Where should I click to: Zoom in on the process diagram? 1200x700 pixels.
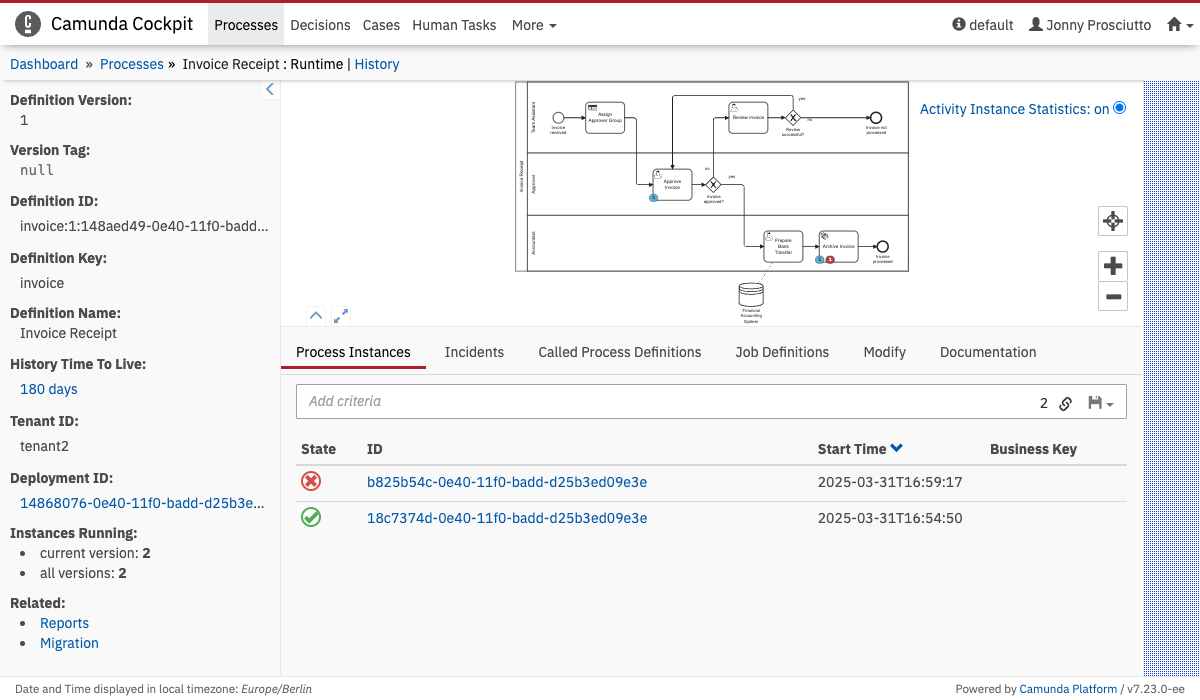coord(1113,266)
